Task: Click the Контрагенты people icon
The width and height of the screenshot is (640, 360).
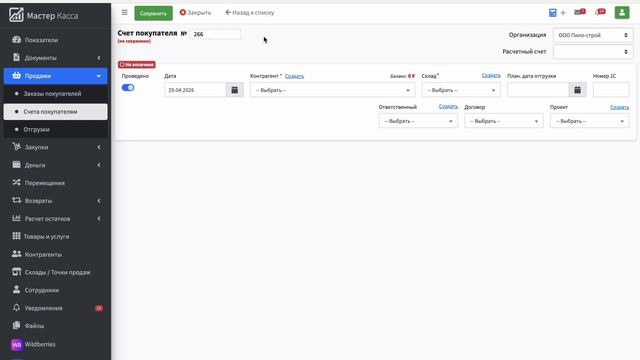Action: pyautogui.click(x=16, y=254)
